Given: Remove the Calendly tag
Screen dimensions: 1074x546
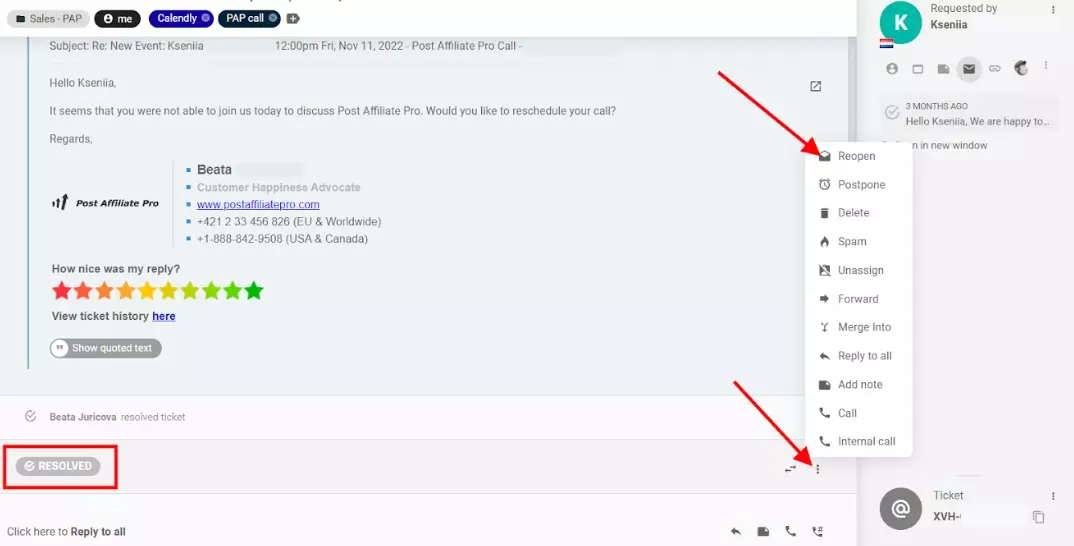Looking at the screenshot, I should (x=205, y=18).
